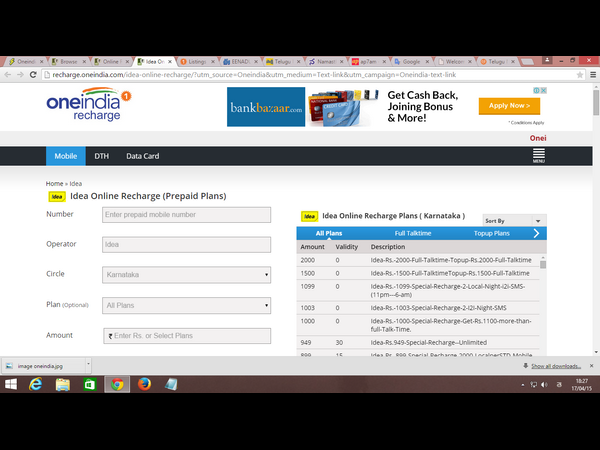Open the Plan All Plans dropdown
The height and width of the screenshot is (450, 600).
pyautogui.click(x=186, y=305)
